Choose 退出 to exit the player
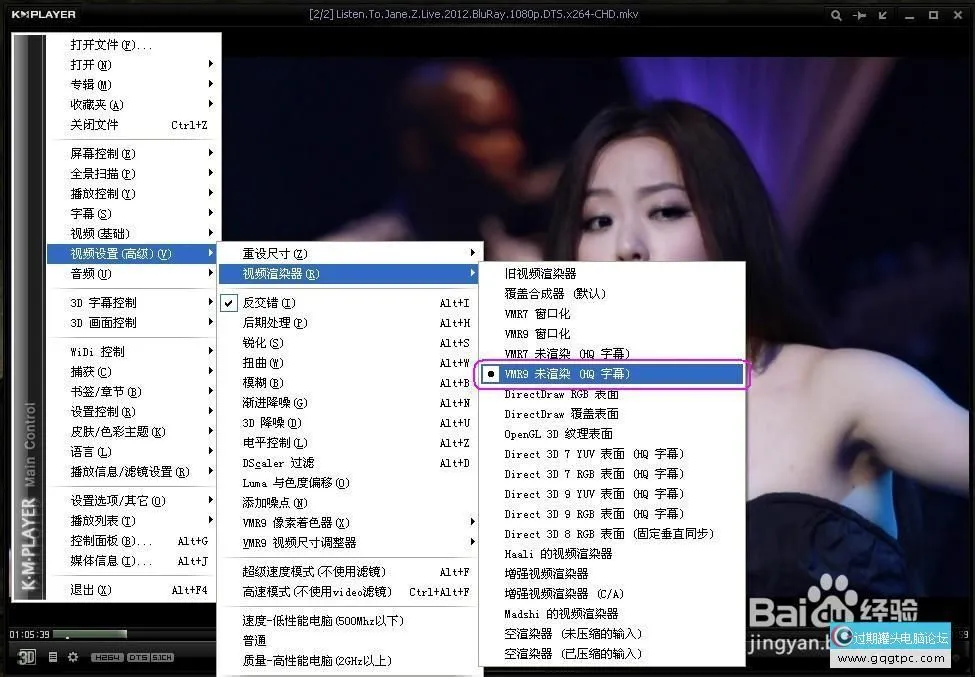This screenshot has height=677, width=975. [x=91, y=590]
